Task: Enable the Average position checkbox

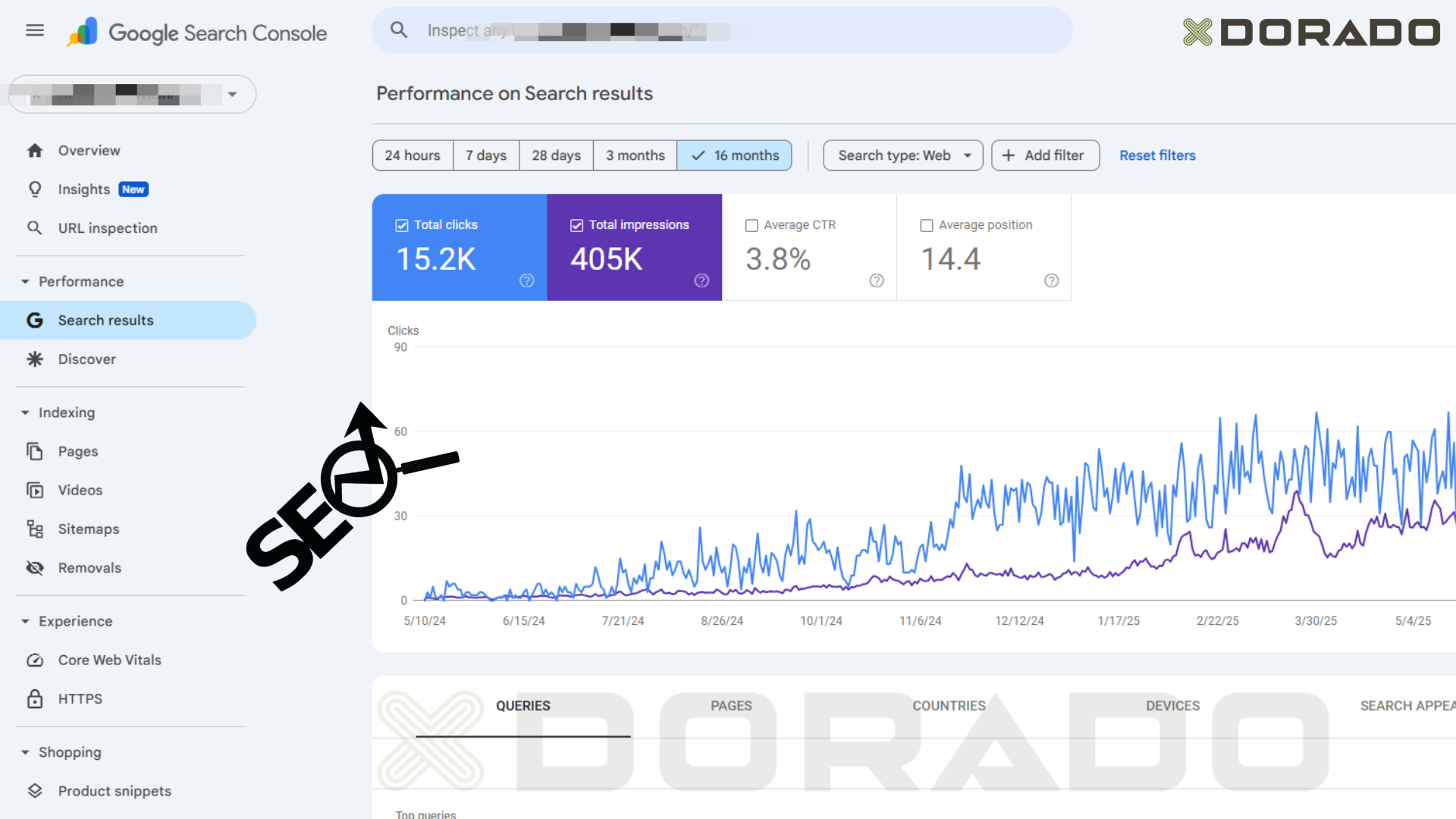Action: click(x=927, y=225)
